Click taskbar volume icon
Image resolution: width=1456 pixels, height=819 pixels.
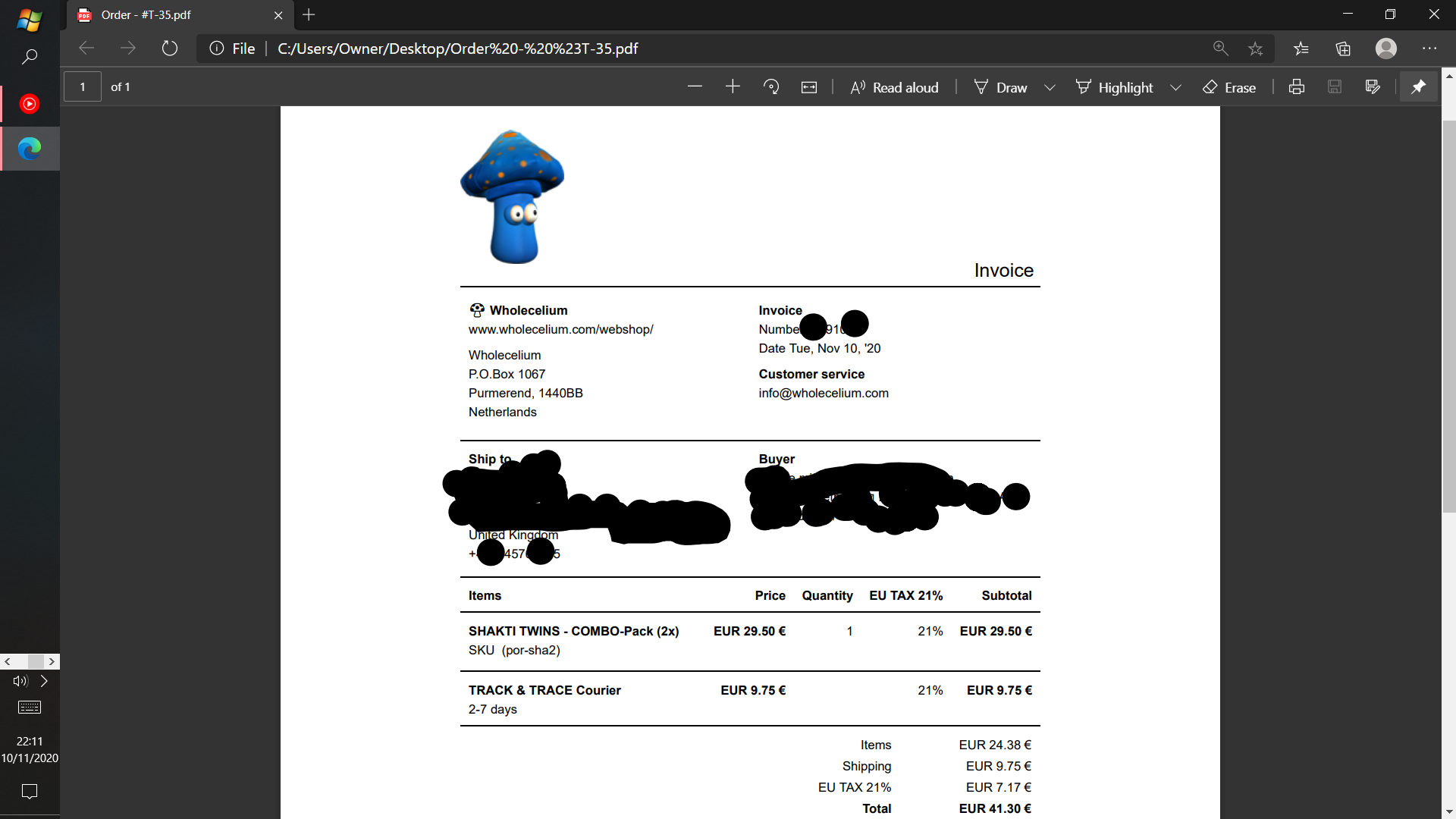click(x=20, y=681)
